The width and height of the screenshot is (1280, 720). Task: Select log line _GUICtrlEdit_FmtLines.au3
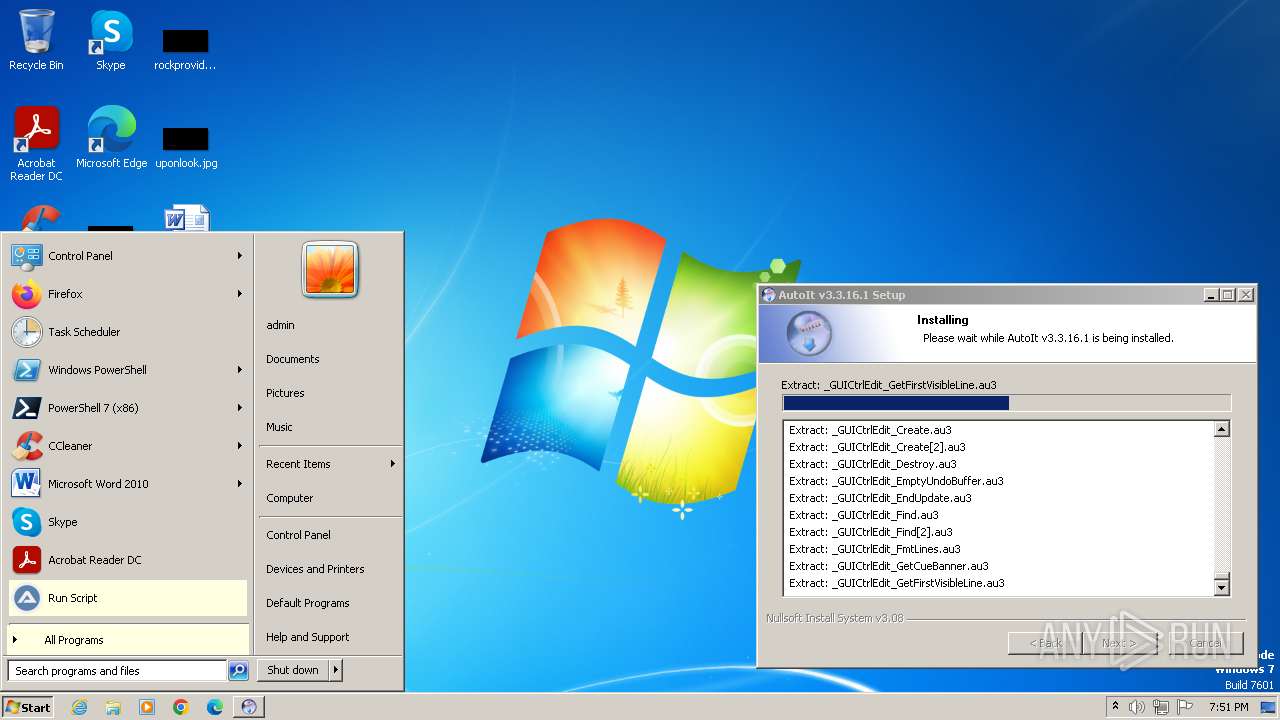874,549
